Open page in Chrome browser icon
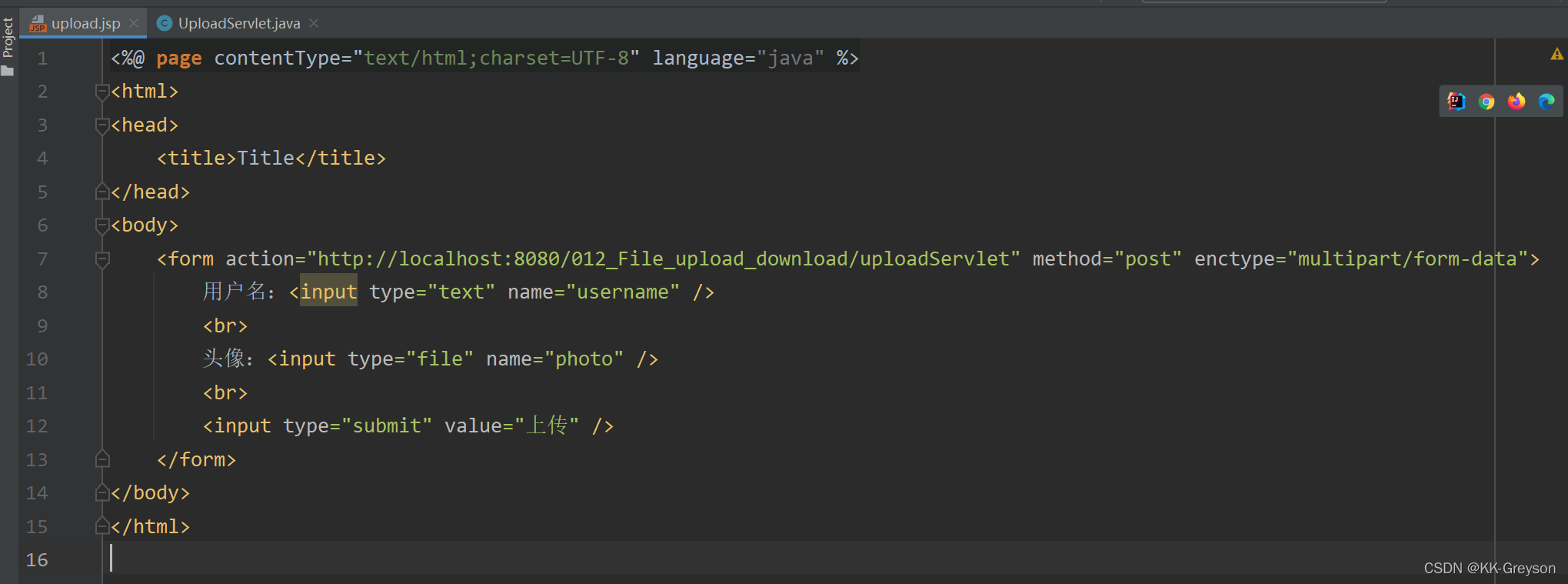The width and height of the screenshot is (1568, 584). (x=1486, y=102)
